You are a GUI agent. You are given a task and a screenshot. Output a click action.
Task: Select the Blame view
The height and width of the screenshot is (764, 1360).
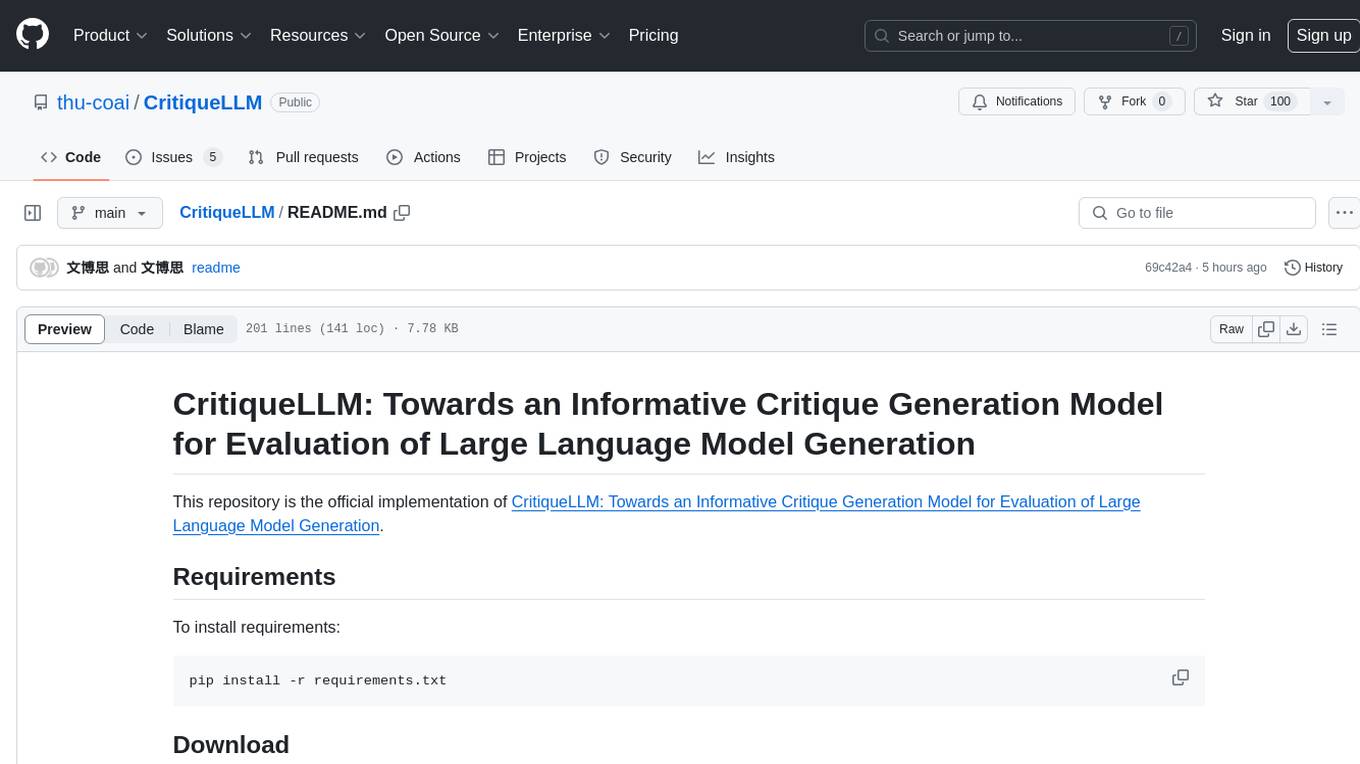click(x=203, y=329)
